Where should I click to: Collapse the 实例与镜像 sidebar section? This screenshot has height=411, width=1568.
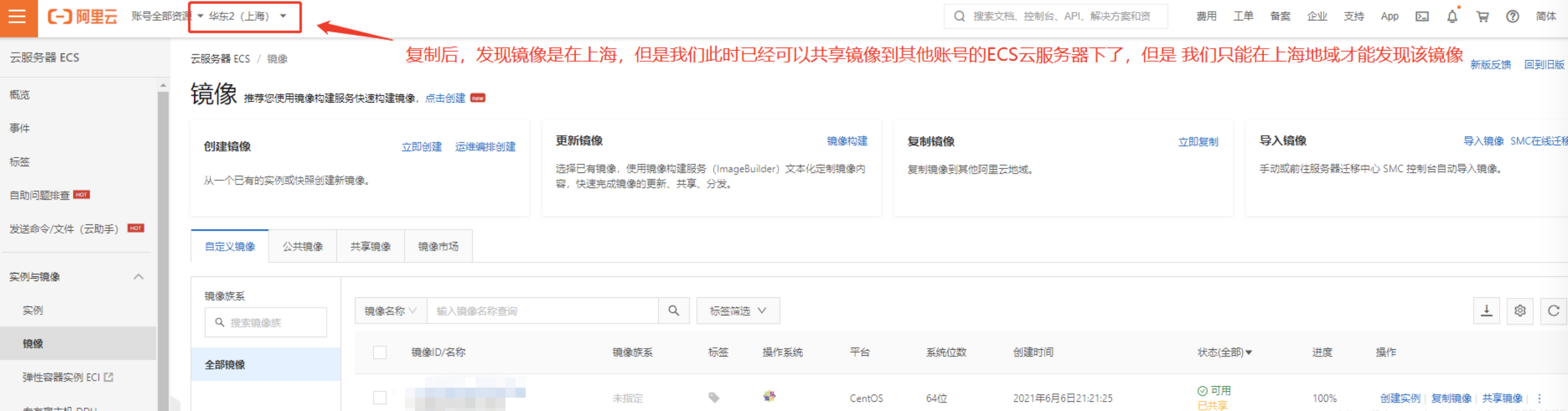point(138,277)
